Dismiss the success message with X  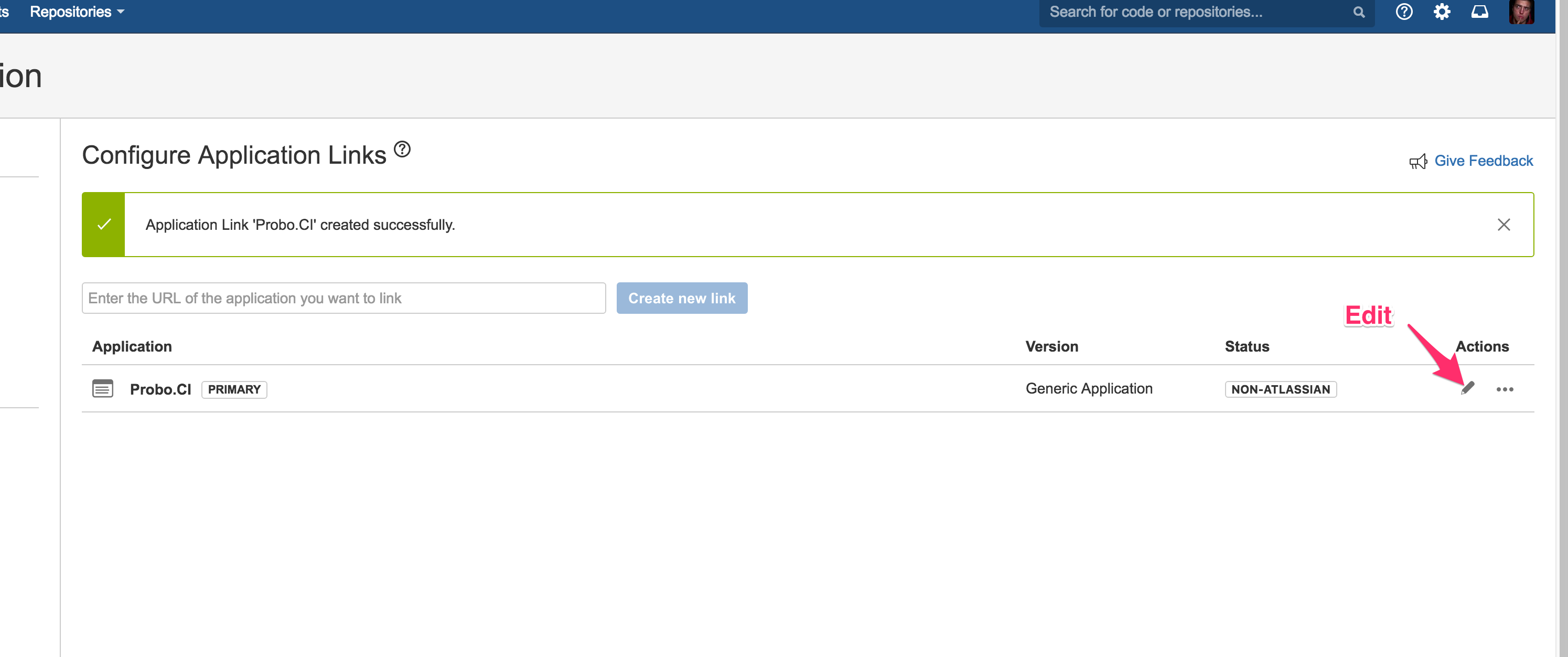(x=1503, y=225)
